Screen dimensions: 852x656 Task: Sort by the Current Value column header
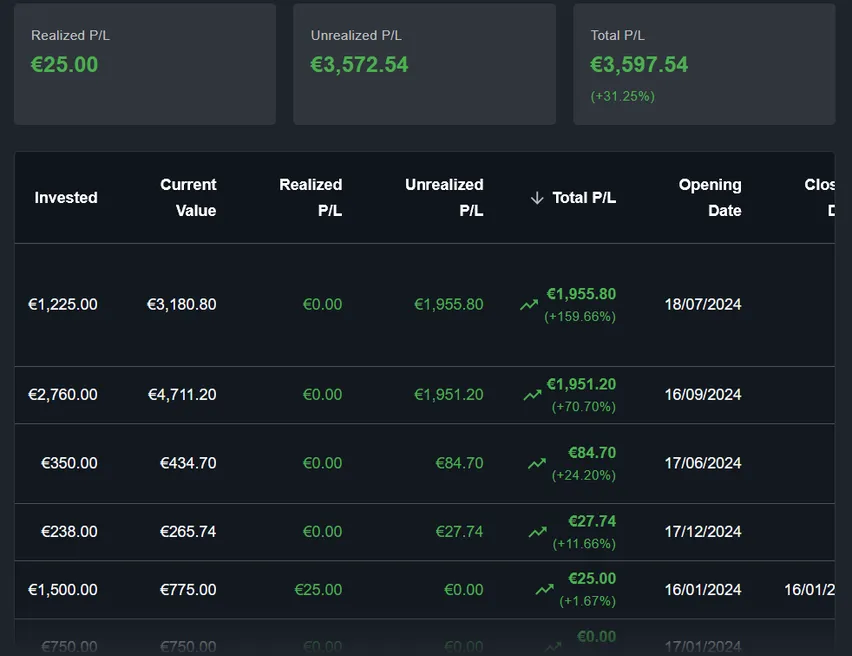point(188,197)
